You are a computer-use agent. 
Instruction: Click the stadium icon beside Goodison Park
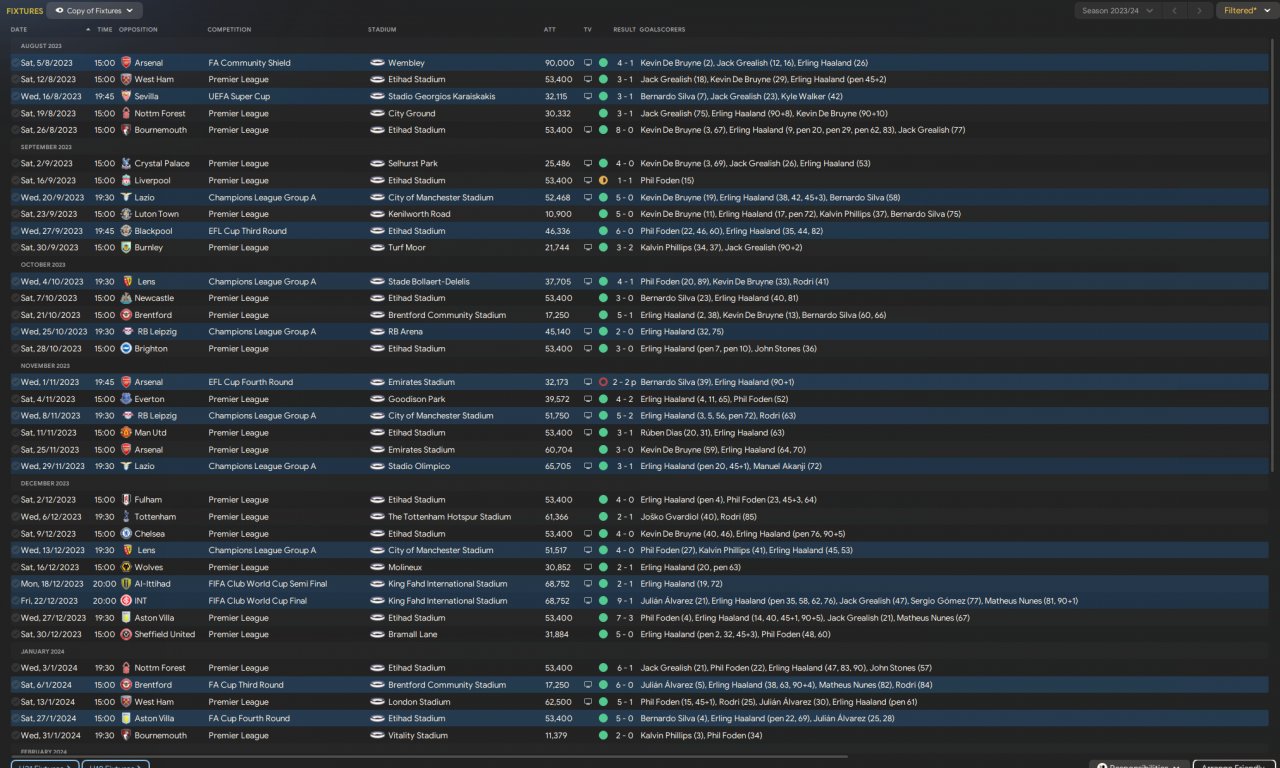pos(377,399)
